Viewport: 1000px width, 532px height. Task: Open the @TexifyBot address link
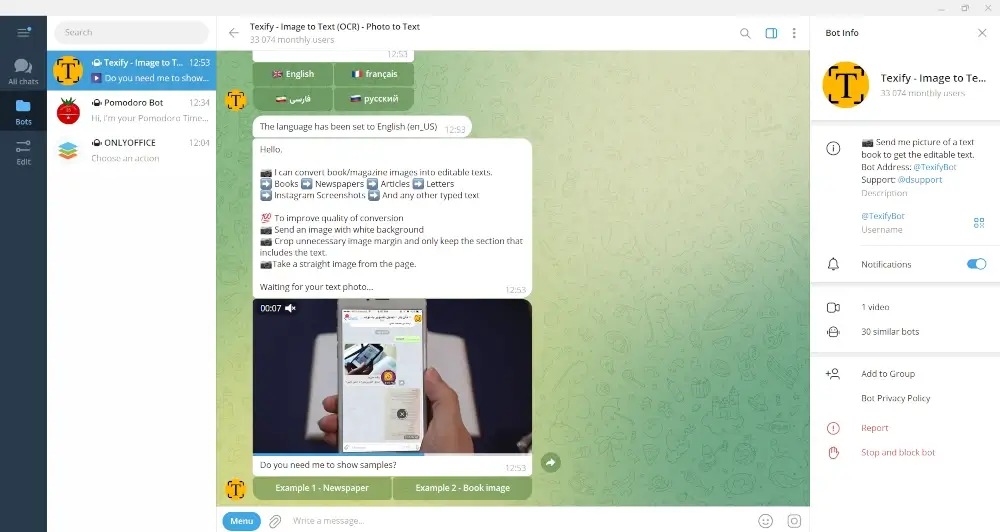coord(935,167)
